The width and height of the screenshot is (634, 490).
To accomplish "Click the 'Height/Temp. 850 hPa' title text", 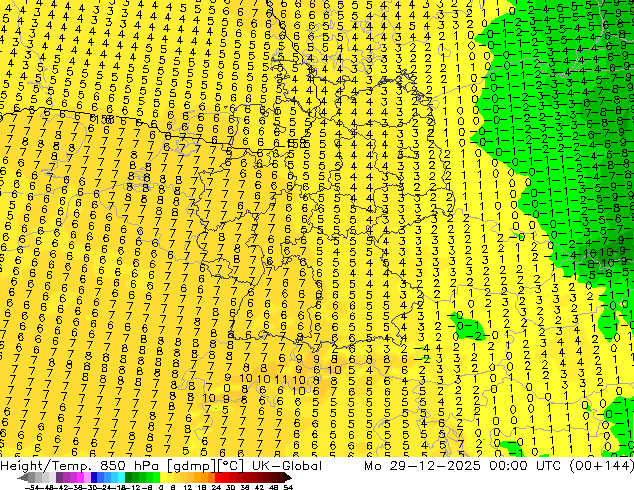I will (81, 466).
